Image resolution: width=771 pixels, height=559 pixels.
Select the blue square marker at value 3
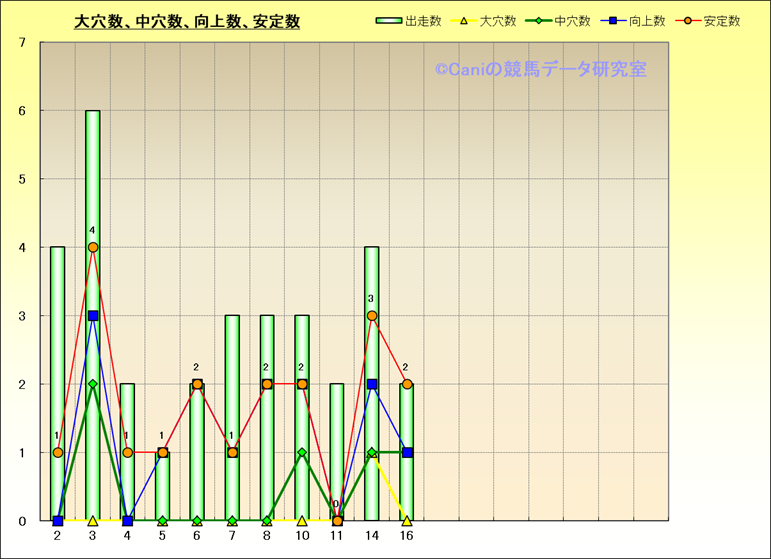pos(93,315)
